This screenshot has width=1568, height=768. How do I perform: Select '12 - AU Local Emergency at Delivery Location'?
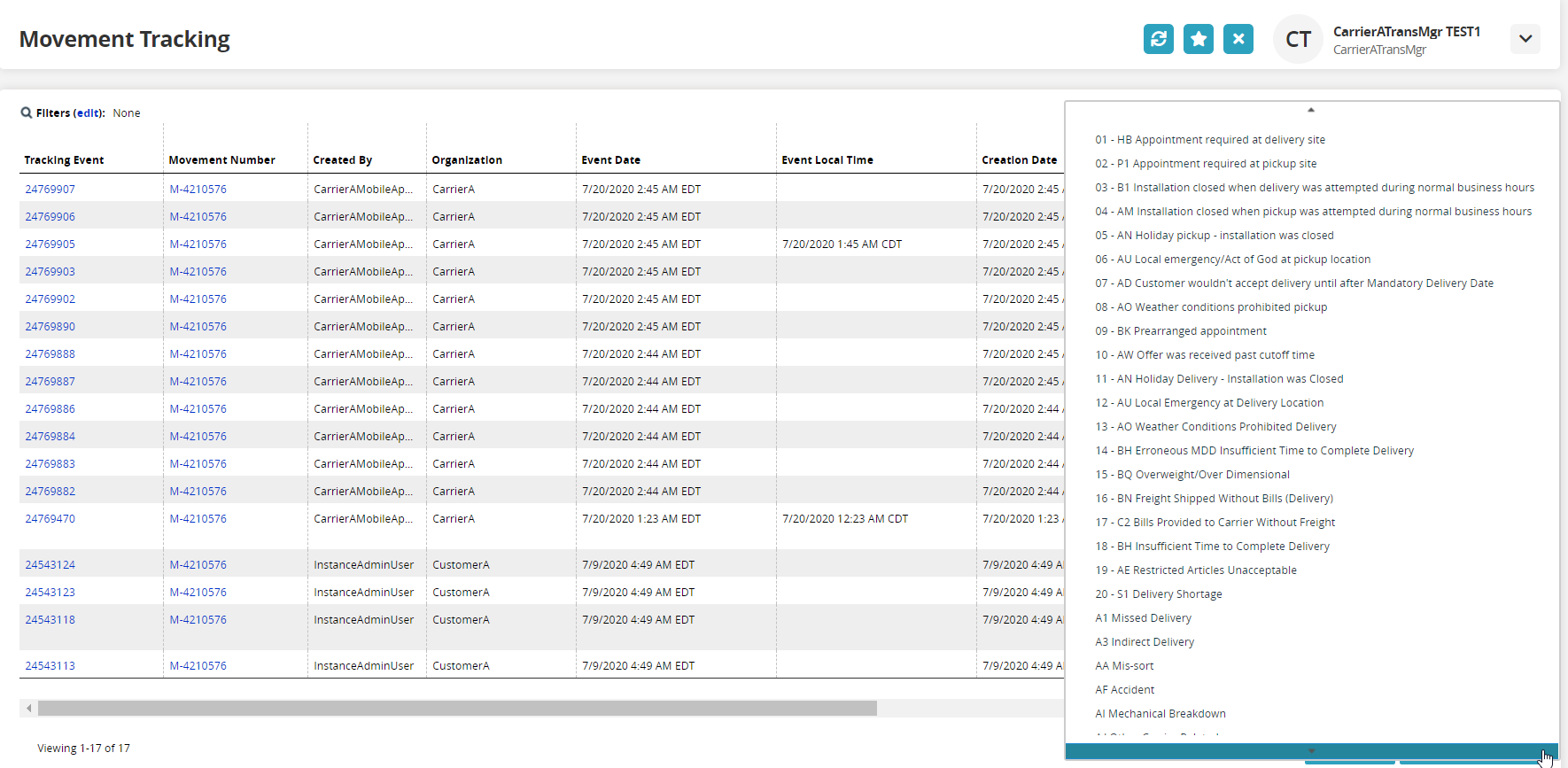1209,403
